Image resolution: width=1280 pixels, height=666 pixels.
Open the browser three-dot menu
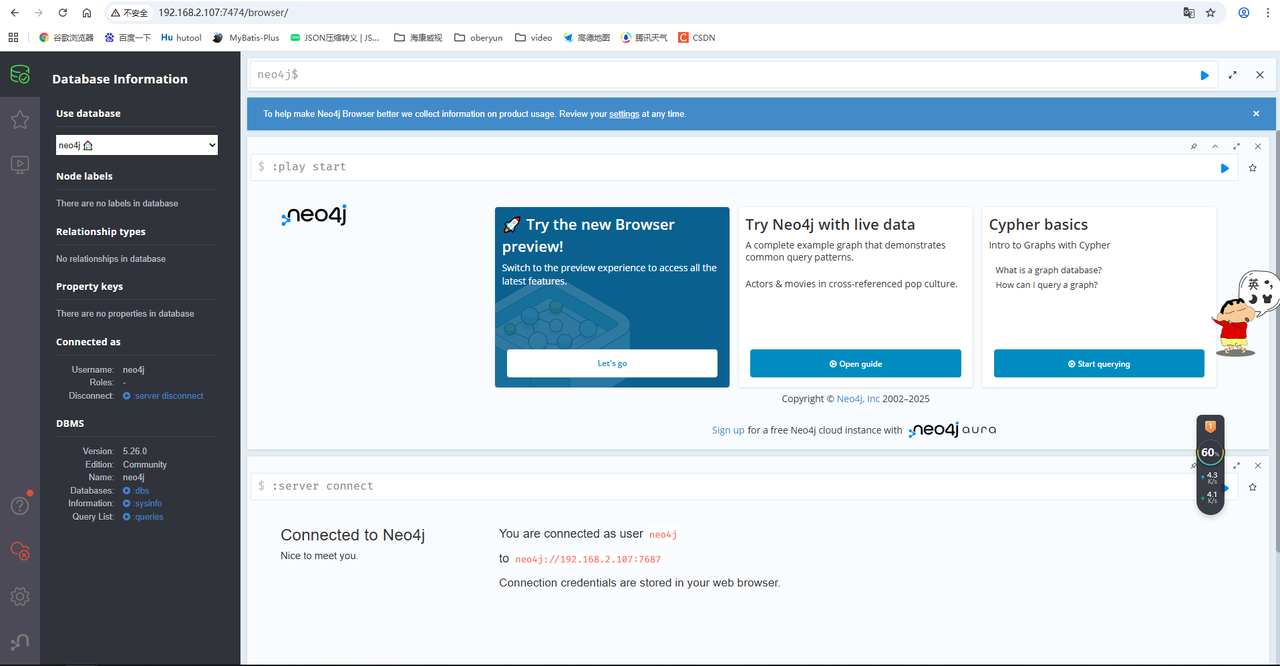(1268, 13)
